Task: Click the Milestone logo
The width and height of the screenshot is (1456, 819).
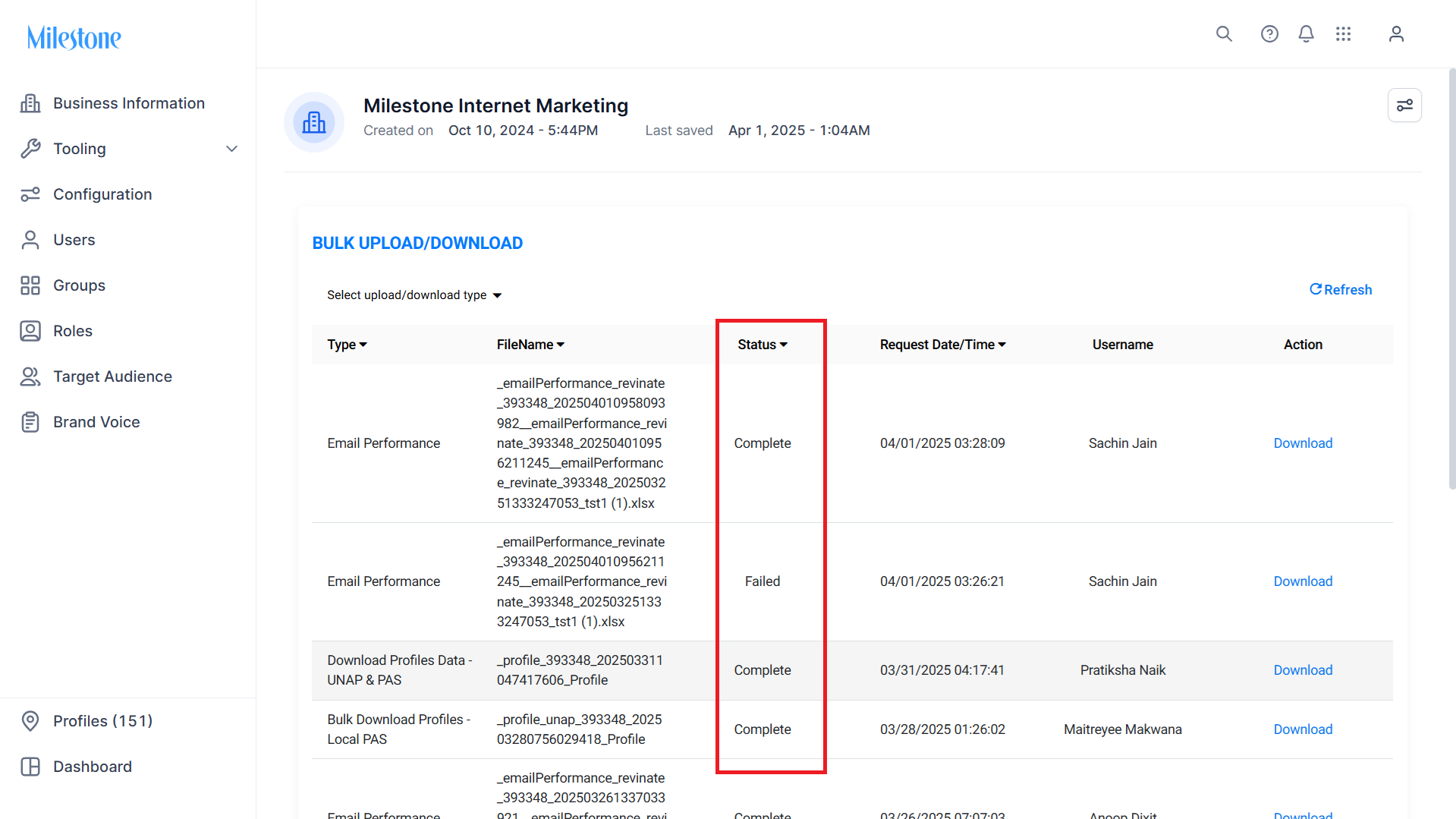Action: [74, 37]
